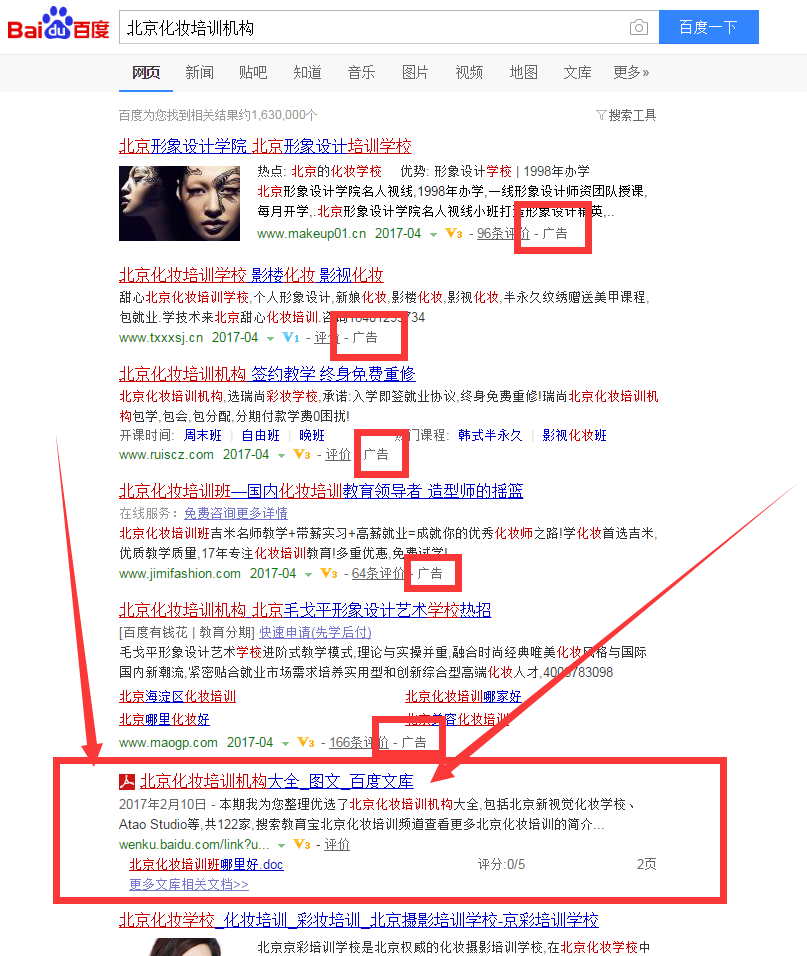The width and height of the screenshot is (807, 956).
Task: Open camera image search icon
Action: tap(638, 27)
